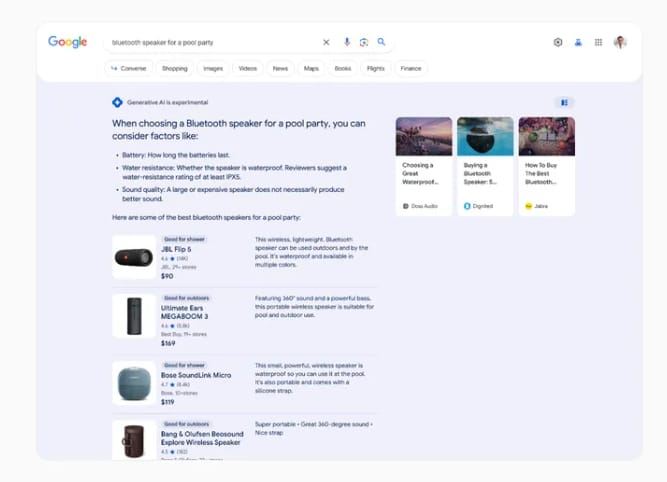Open the account profile avatar

pyautogui.click(x=620, y=42)
